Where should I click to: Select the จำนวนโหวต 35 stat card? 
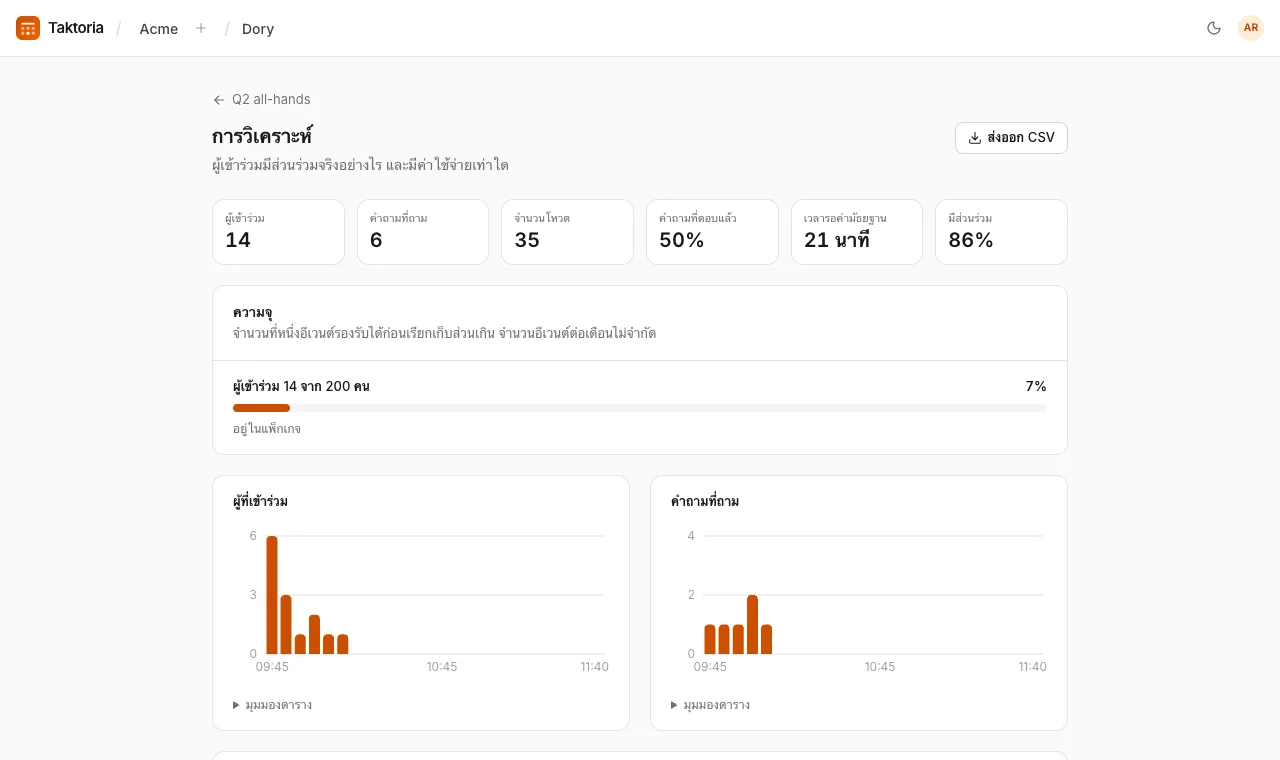[567, 232]
